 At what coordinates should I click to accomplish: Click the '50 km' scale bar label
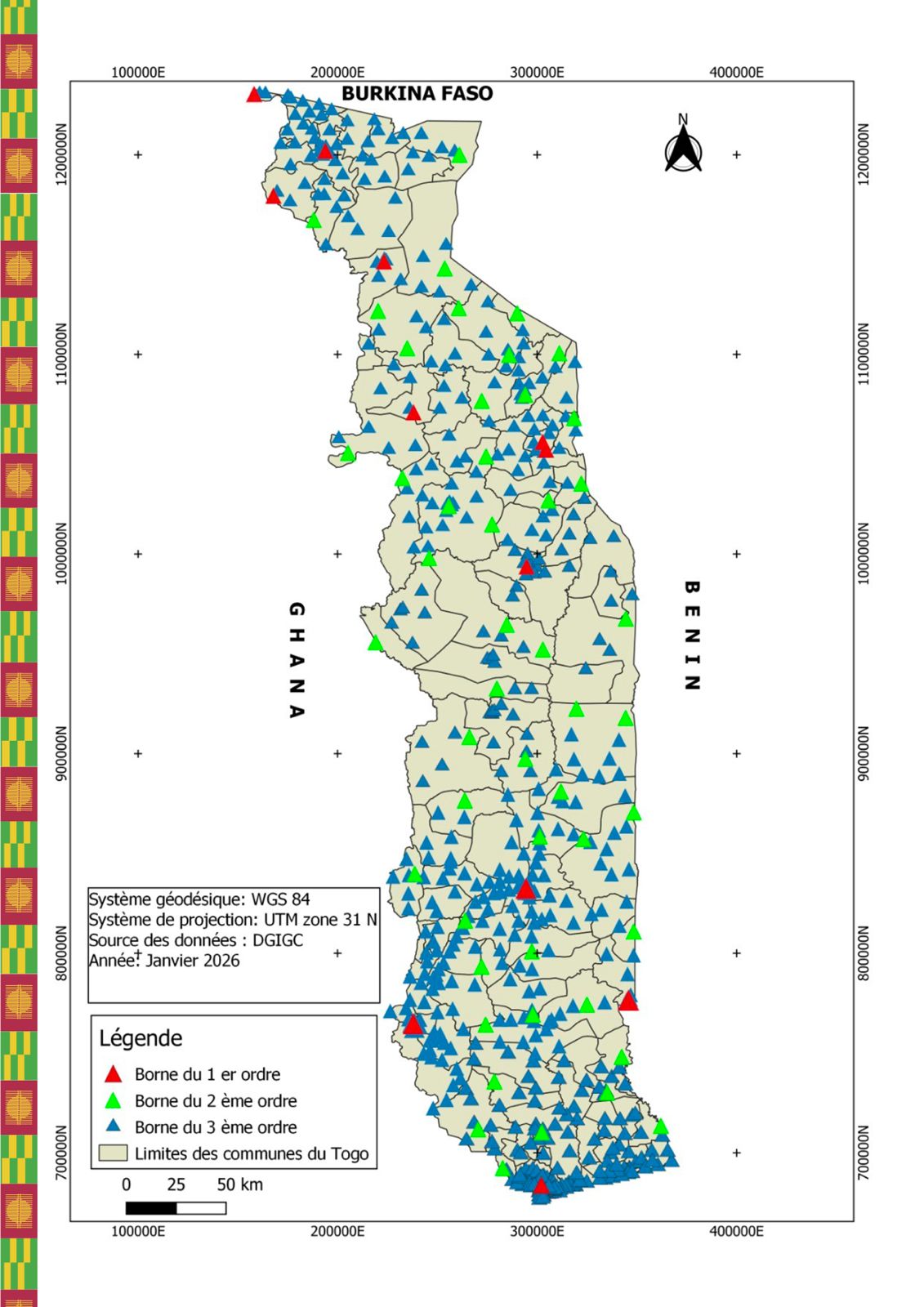pos(239,1184)
